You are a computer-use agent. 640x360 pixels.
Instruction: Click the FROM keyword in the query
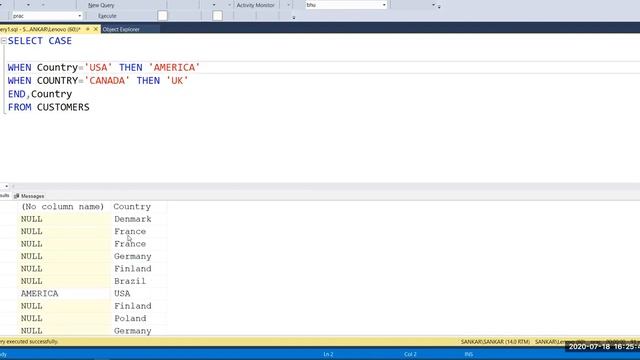click(19, 107)
